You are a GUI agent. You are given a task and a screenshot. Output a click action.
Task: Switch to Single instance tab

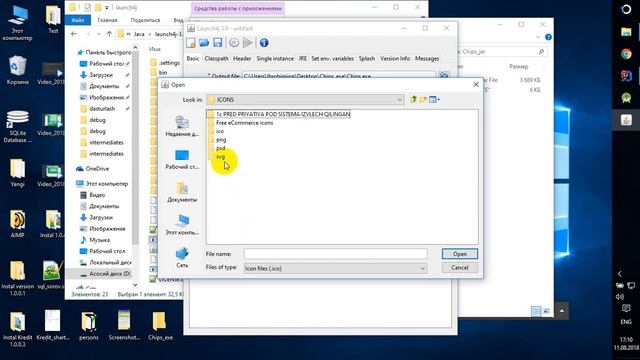pyautogui.click(x=275, y=59)
